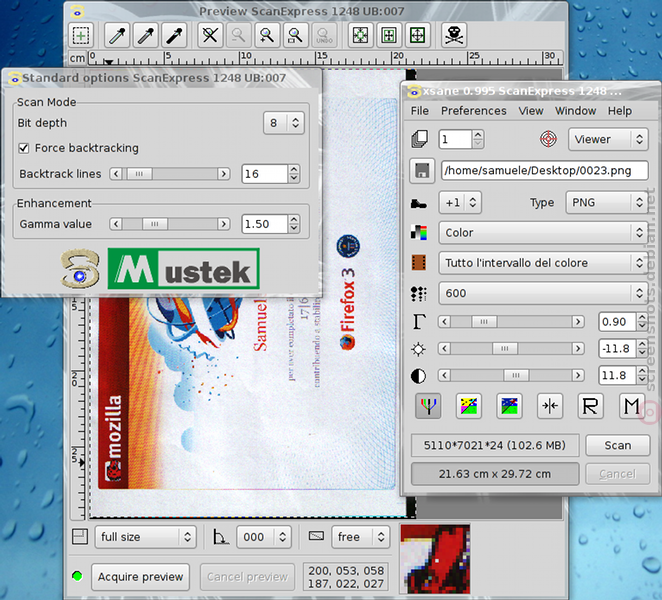Click the zoomed pixel thumbnail in Preview window
This screenshot has height=600, width=662.
point(435,559)
